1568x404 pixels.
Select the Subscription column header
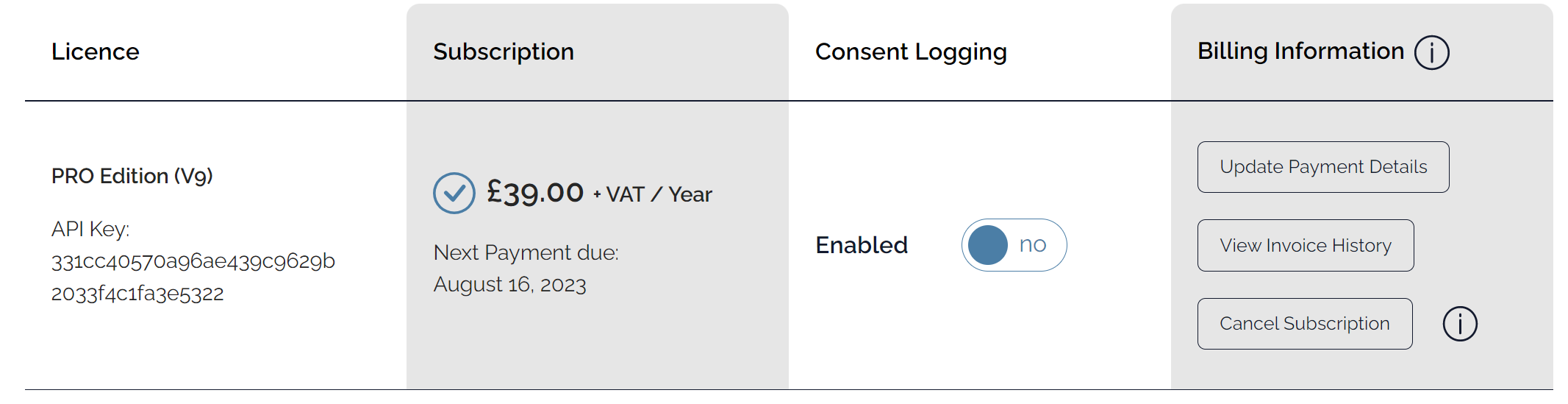point(503,52)
